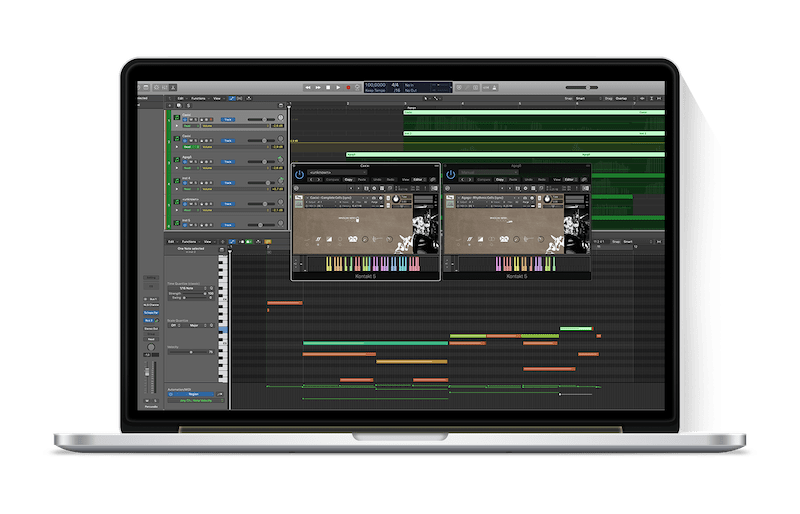Click Editor in the Casio plug-in window
Image resolution: width=800 pixels, height=514 pixels.
[418, 180]
